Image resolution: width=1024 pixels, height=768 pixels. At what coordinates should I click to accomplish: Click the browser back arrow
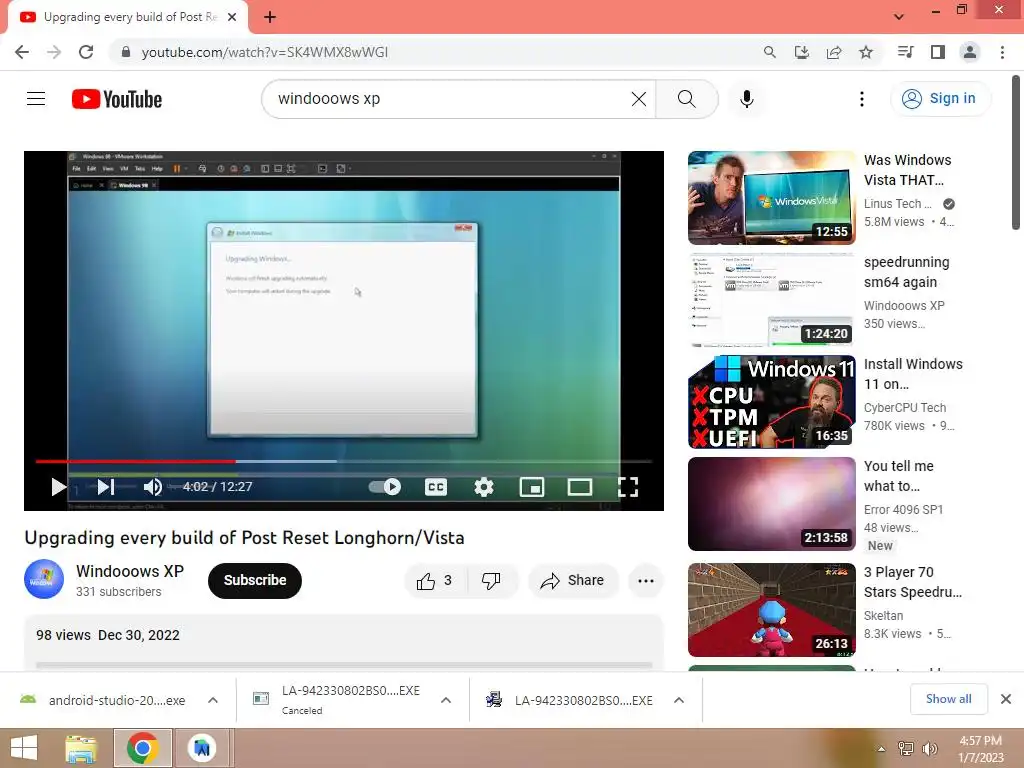22,52
